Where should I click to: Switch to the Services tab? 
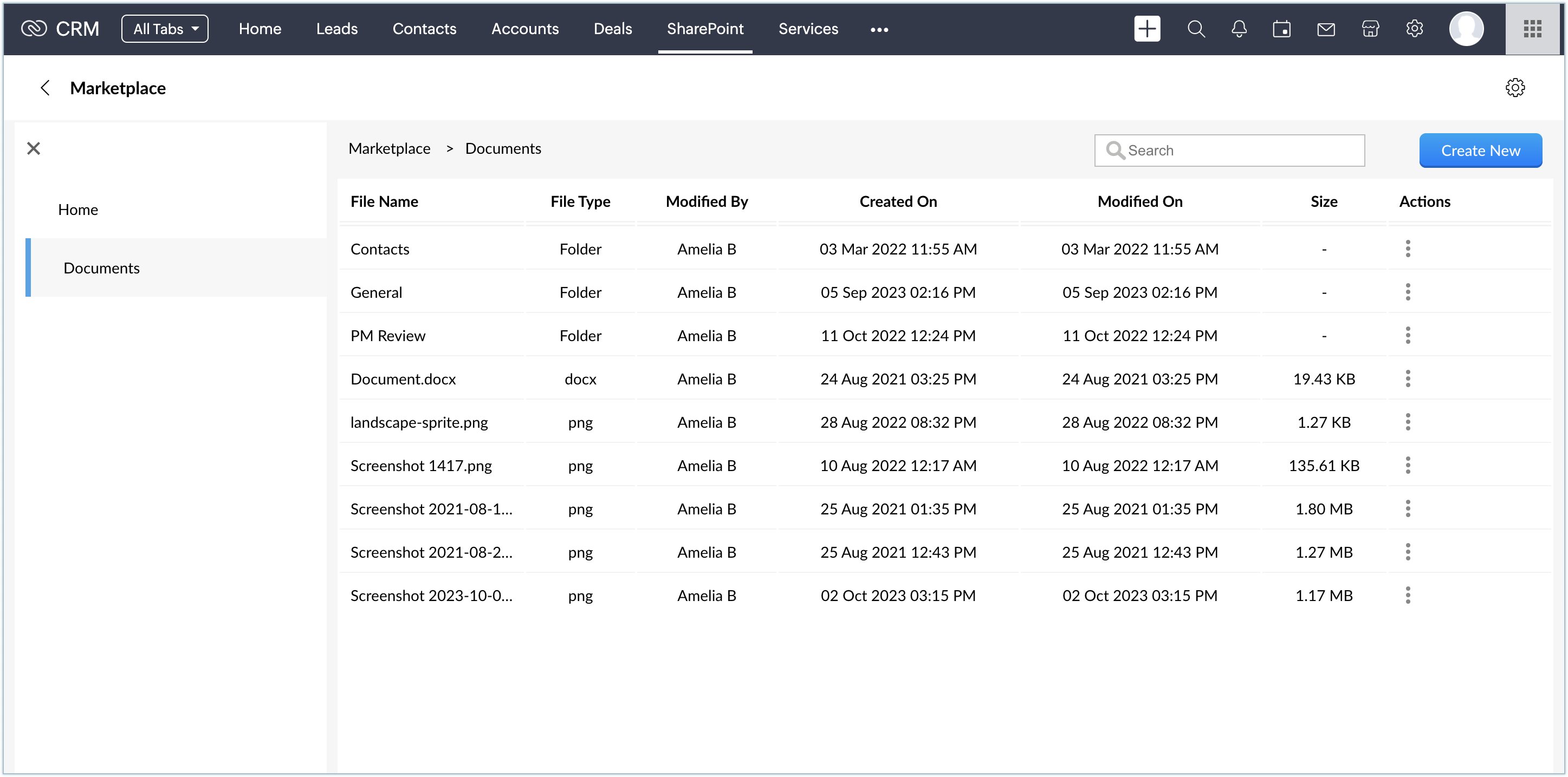(x=808, y=29)
